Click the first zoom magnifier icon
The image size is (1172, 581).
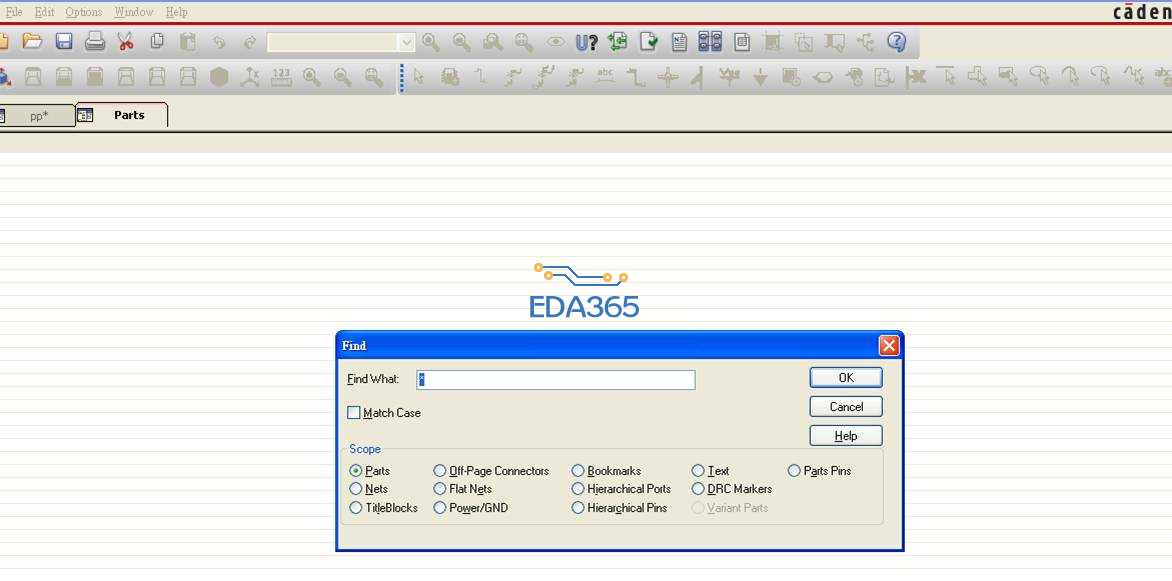tap(431, 42)
